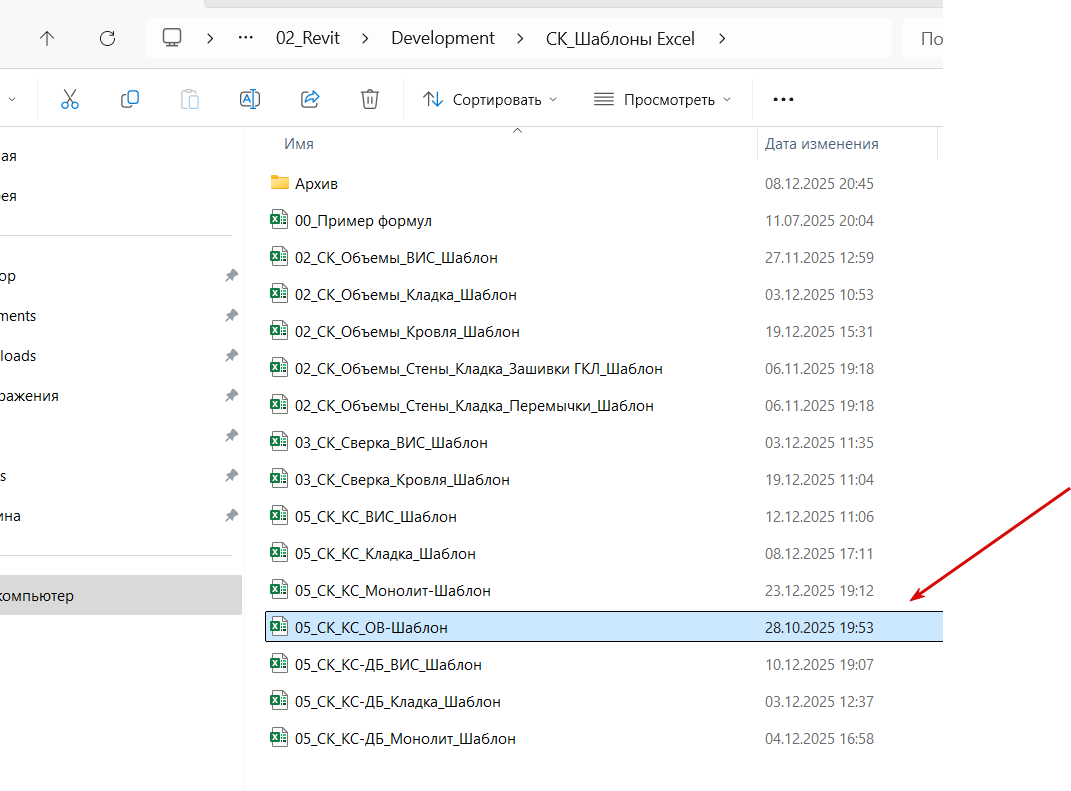This screenshot has height=791, width=1071.
Task: Select the Архив folder
Action: click(x=316, y=183)
